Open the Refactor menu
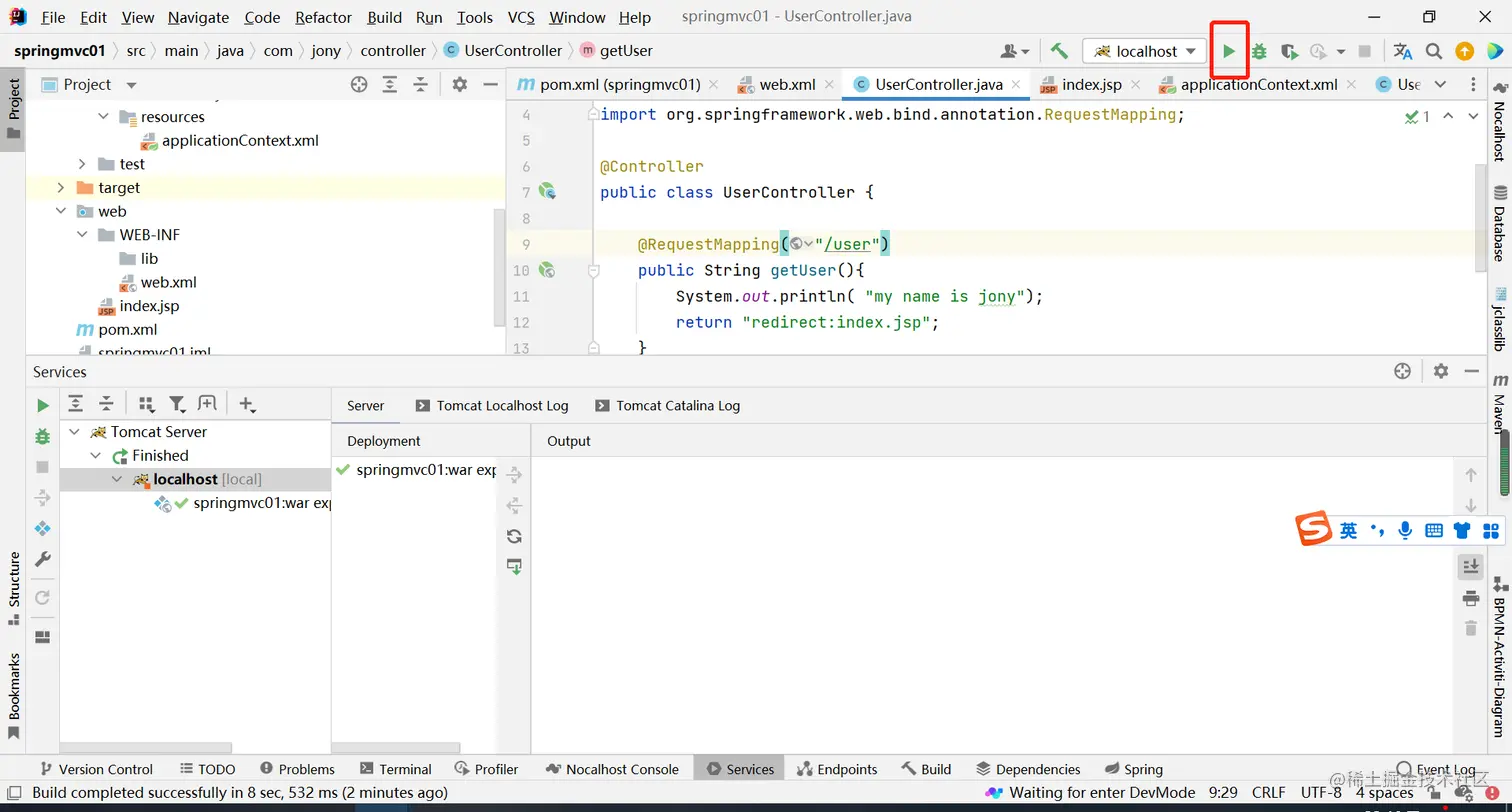This screenshot has height=812, width=1512. click(323, 17)
